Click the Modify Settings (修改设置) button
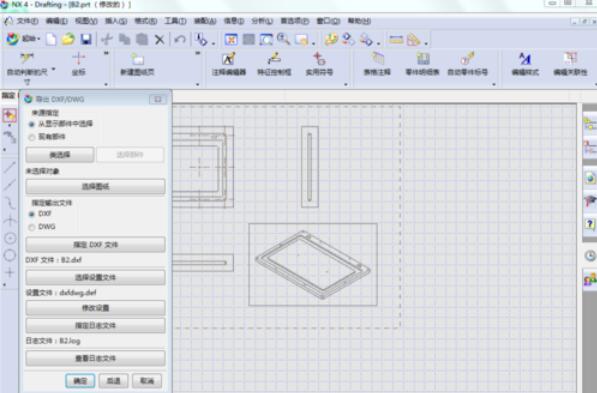Screen dimensions: 597x393 (x=96, y=308)
